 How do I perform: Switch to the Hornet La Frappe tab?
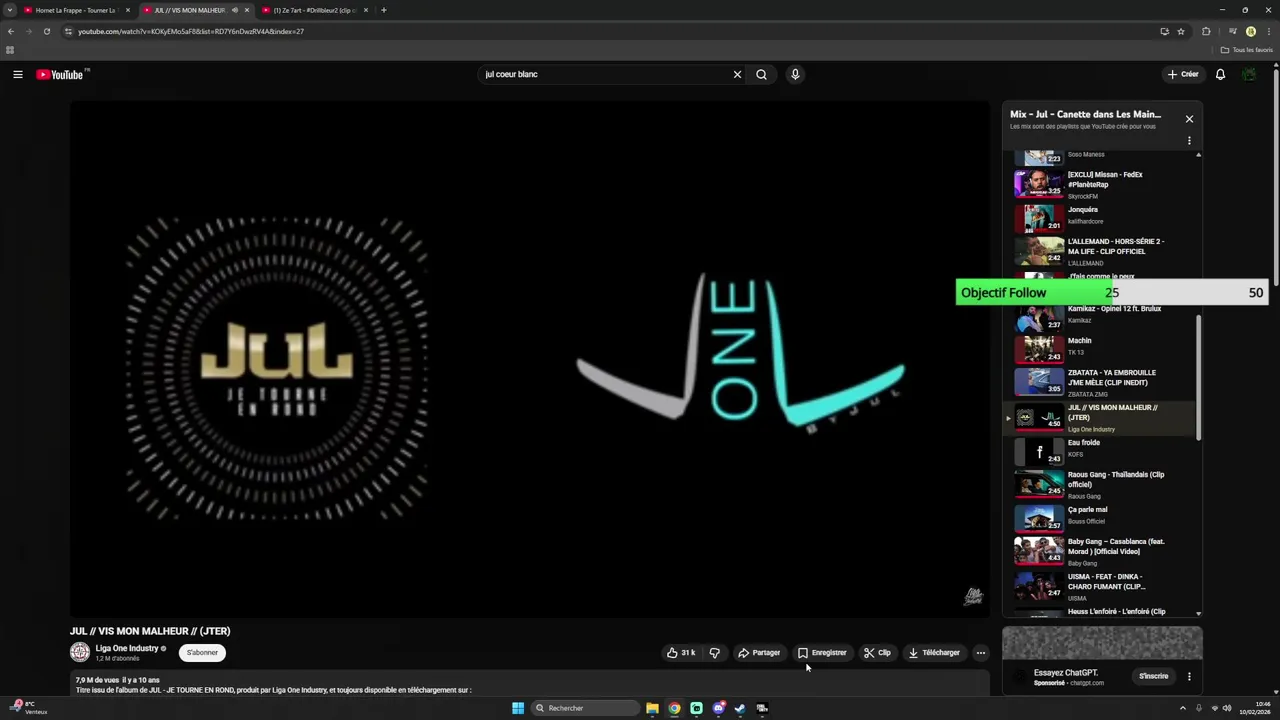click(76, 10)
